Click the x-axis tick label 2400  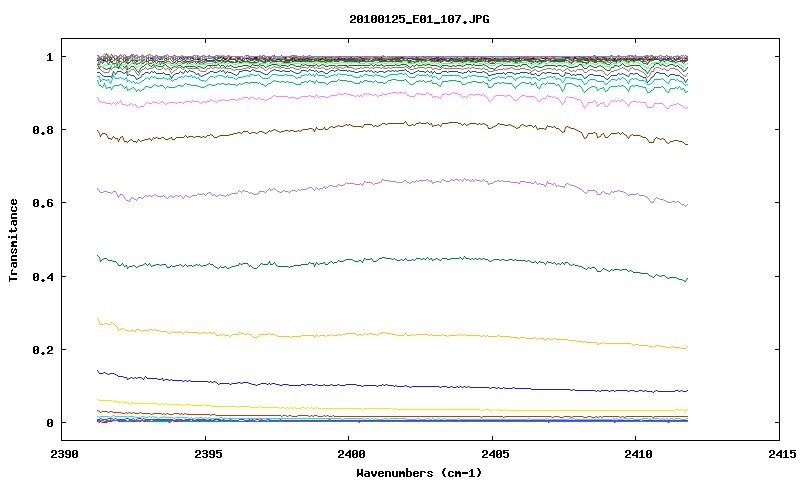tap(352, 453)
